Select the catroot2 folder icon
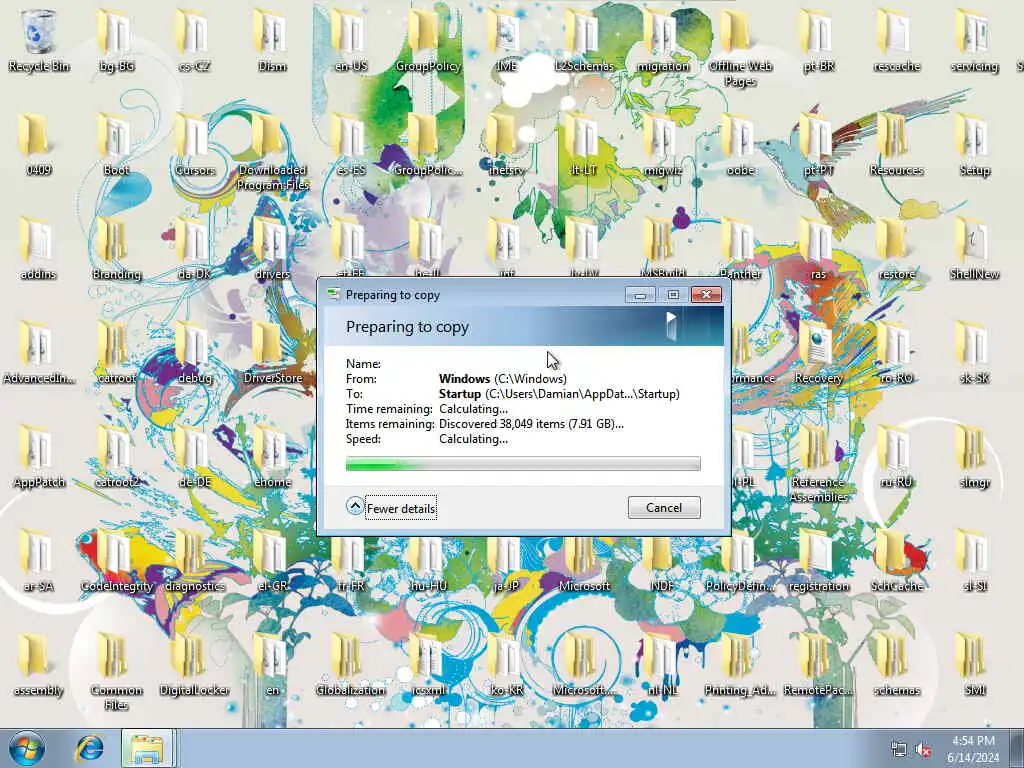 point(116,456)
